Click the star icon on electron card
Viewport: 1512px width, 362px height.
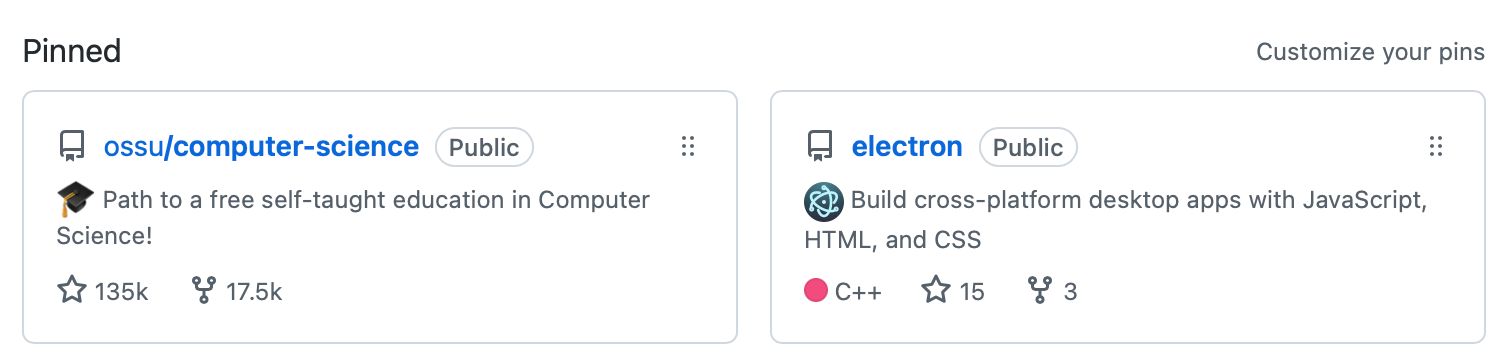pyautogui.click(x=936, y=291)
